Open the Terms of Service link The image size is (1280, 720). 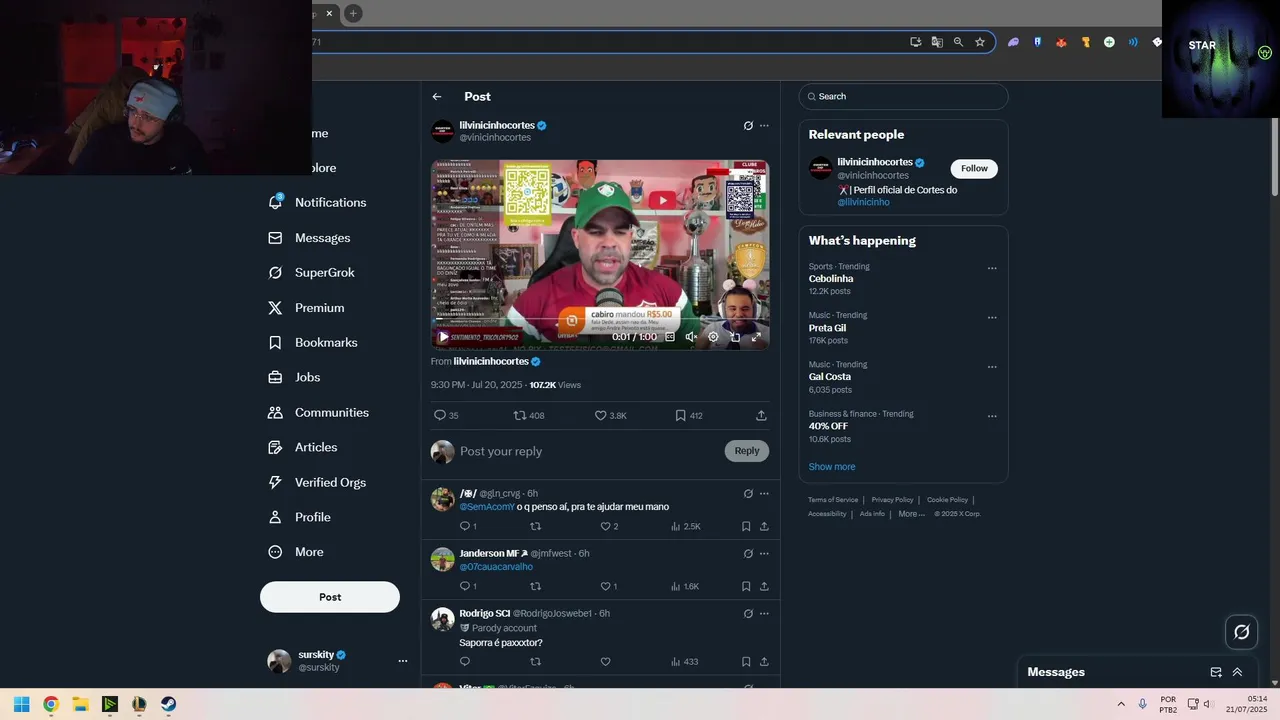pyautogui.click(x=833, y=500)
